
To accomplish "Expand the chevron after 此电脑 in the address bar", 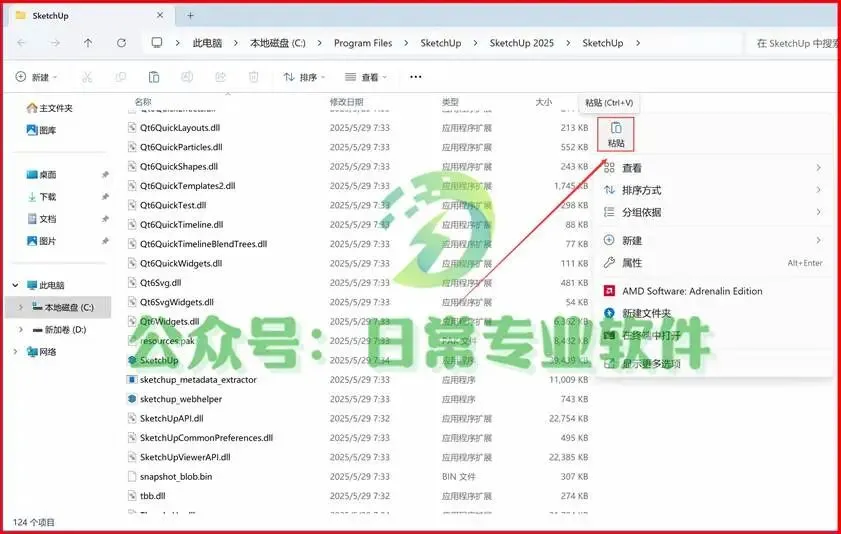I will click(235, 43).
